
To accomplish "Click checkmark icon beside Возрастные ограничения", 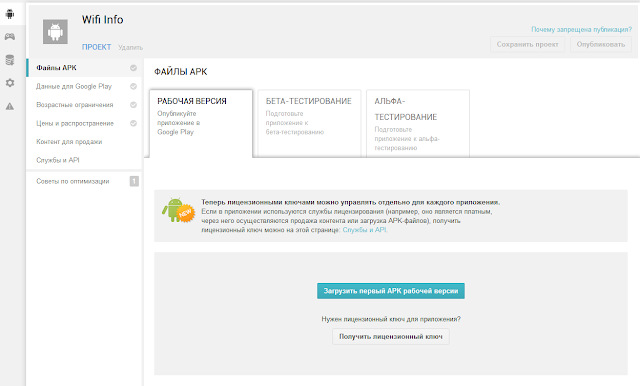I will 133,105.
